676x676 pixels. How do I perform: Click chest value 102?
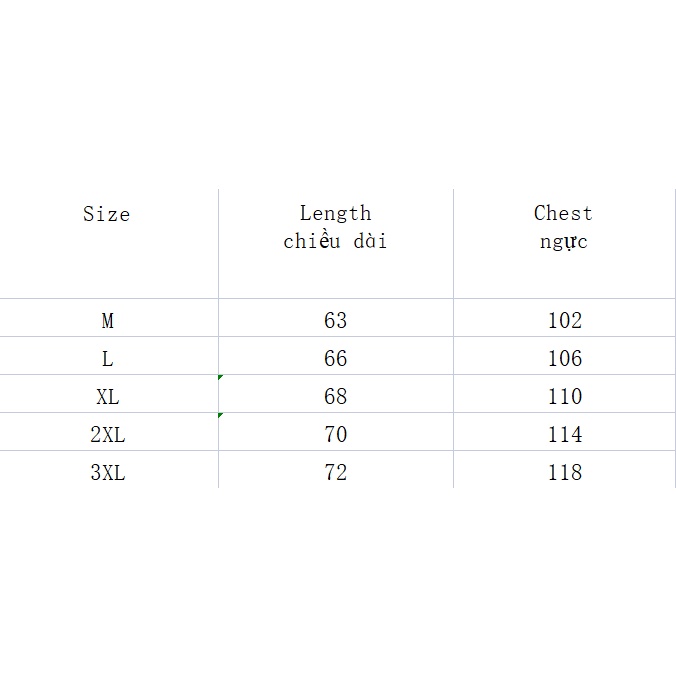pos(564,321)
